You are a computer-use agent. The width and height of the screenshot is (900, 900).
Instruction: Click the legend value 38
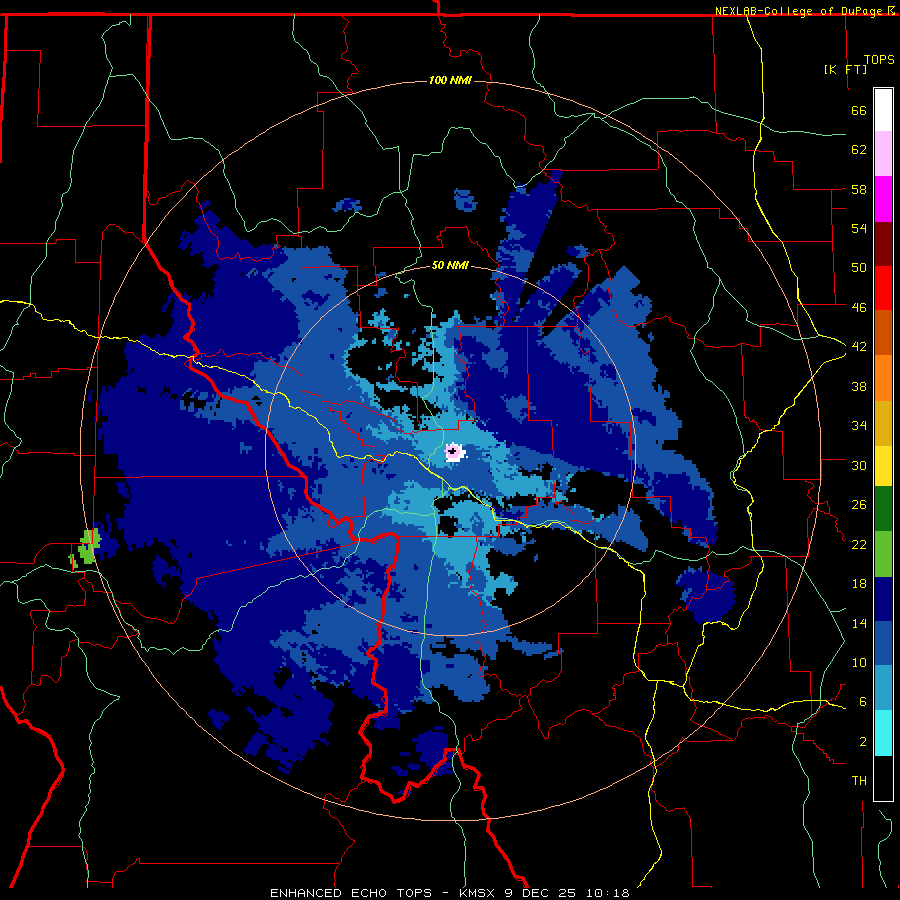pos(859,386)
